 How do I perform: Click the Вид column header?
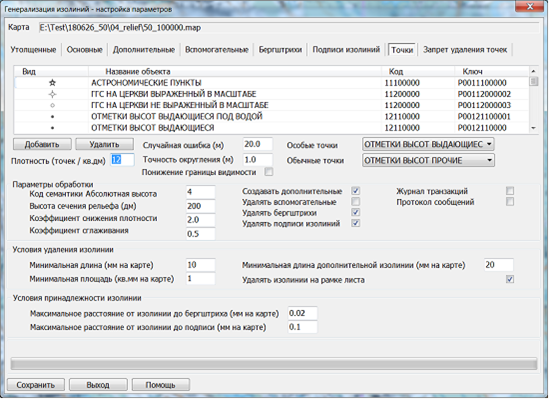click(x=51, y=71)
